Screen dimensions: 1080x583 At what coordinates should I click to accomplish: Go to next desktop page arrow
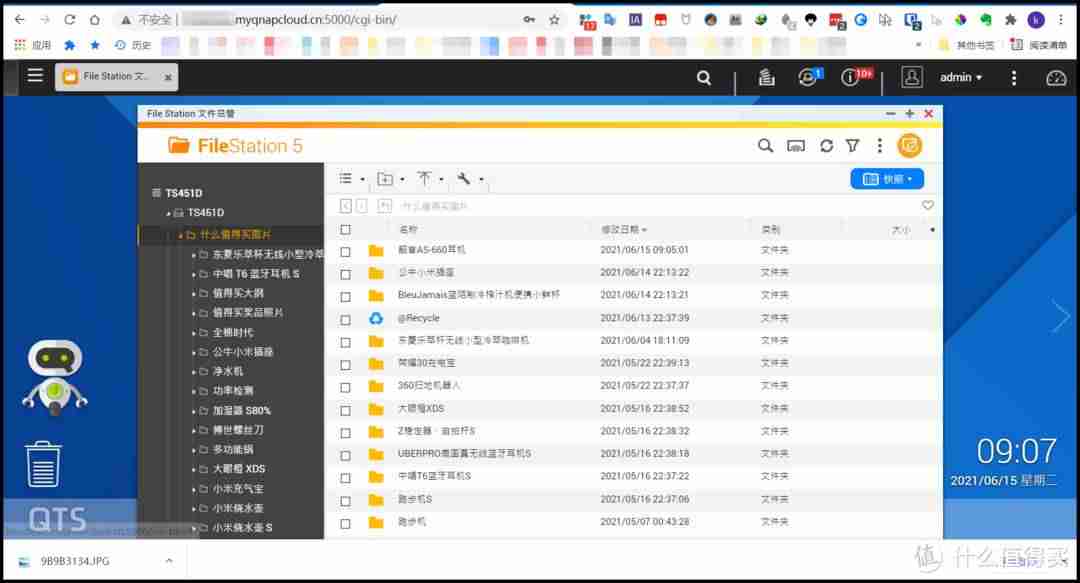click(x=1061, y=317)
